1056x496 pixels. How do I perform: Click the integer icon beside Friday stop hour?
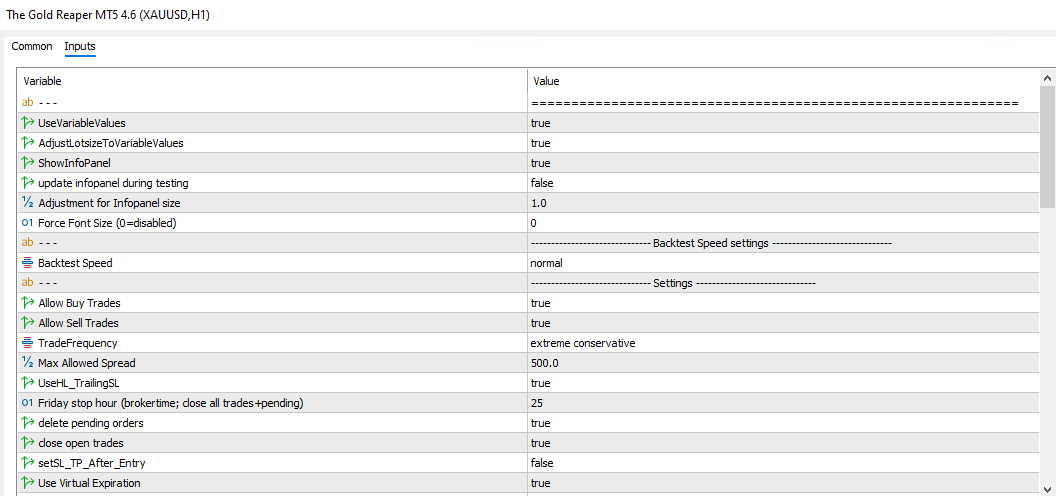pyautogui.click(x=28, y=403)
